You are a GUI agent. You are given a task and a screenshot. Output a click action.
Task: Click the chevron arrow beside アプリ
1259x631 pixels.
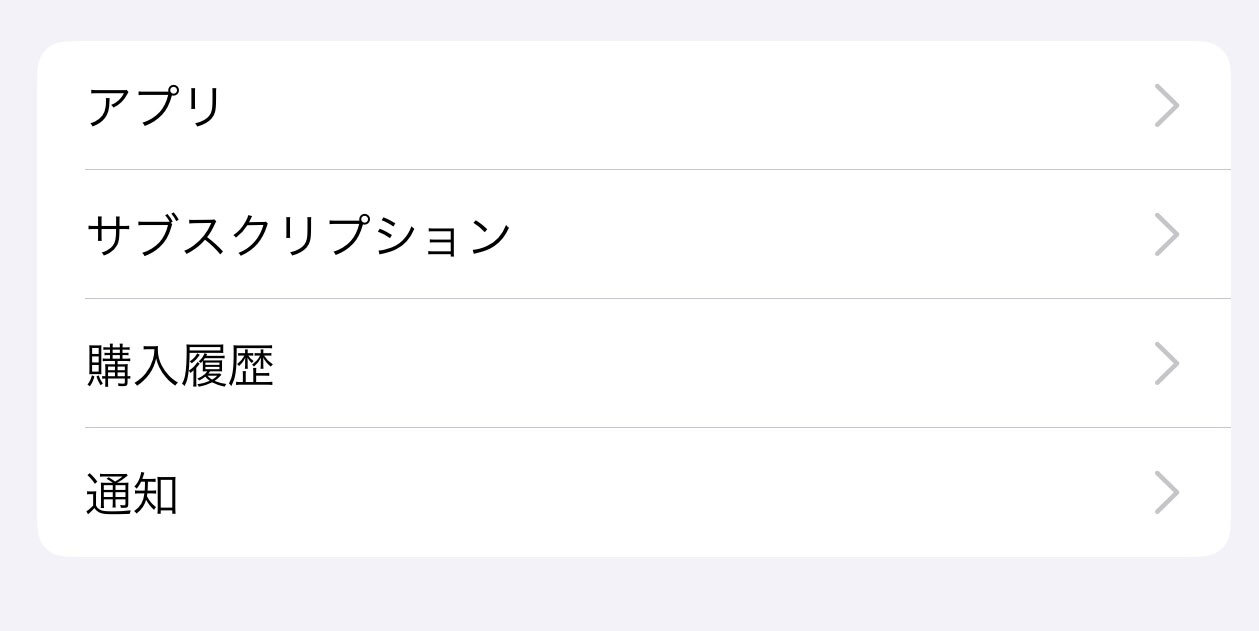[x=1166, y=106]
